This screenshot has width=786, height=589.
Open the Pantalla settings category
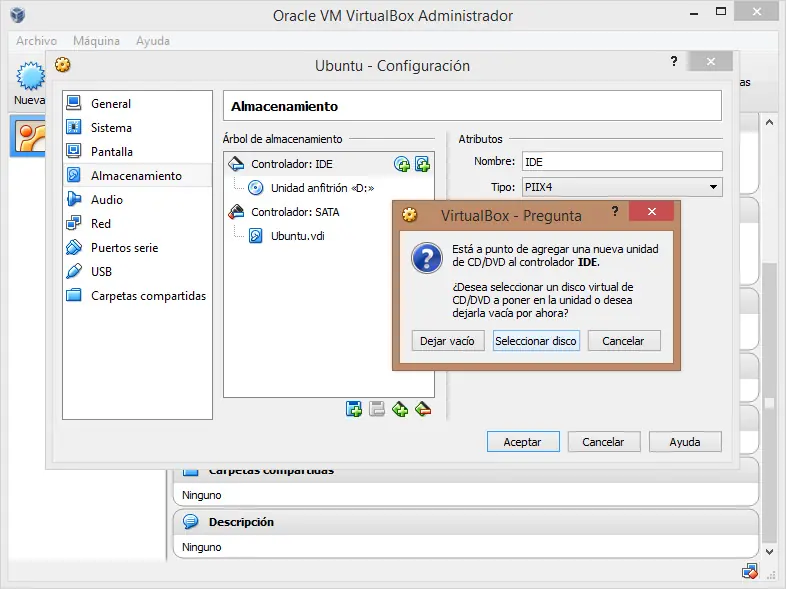[x=137, y=151]
